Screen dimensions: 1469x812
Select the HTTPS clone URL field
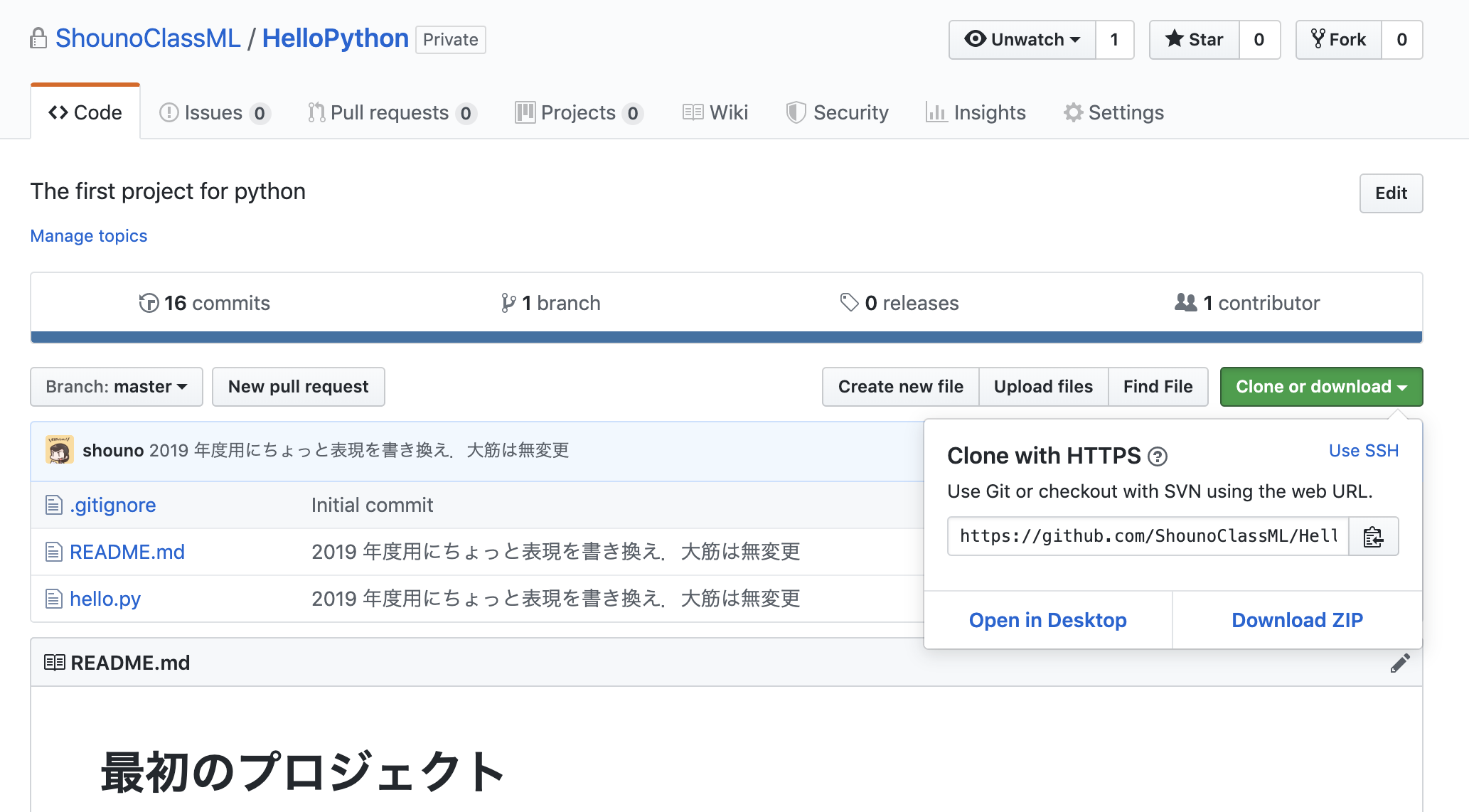point(1148,536)
